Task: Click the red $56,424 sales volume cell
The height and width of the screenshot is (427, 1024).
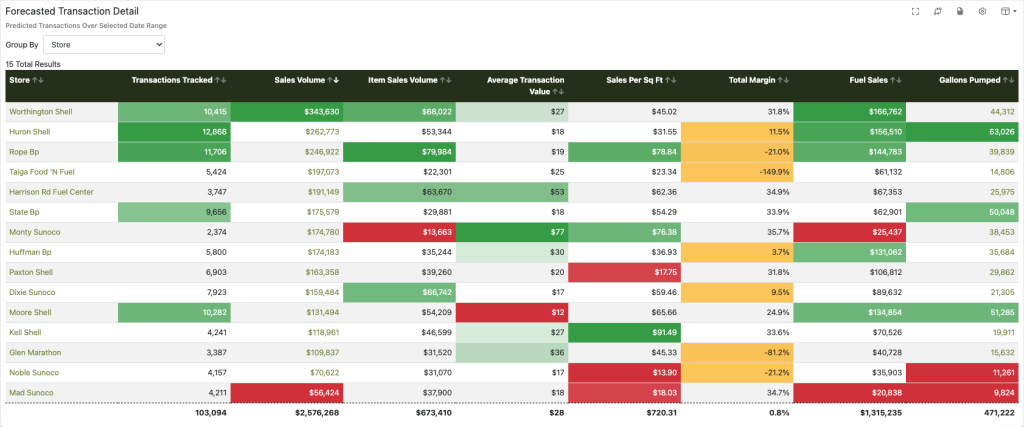Action: point(287,393)
